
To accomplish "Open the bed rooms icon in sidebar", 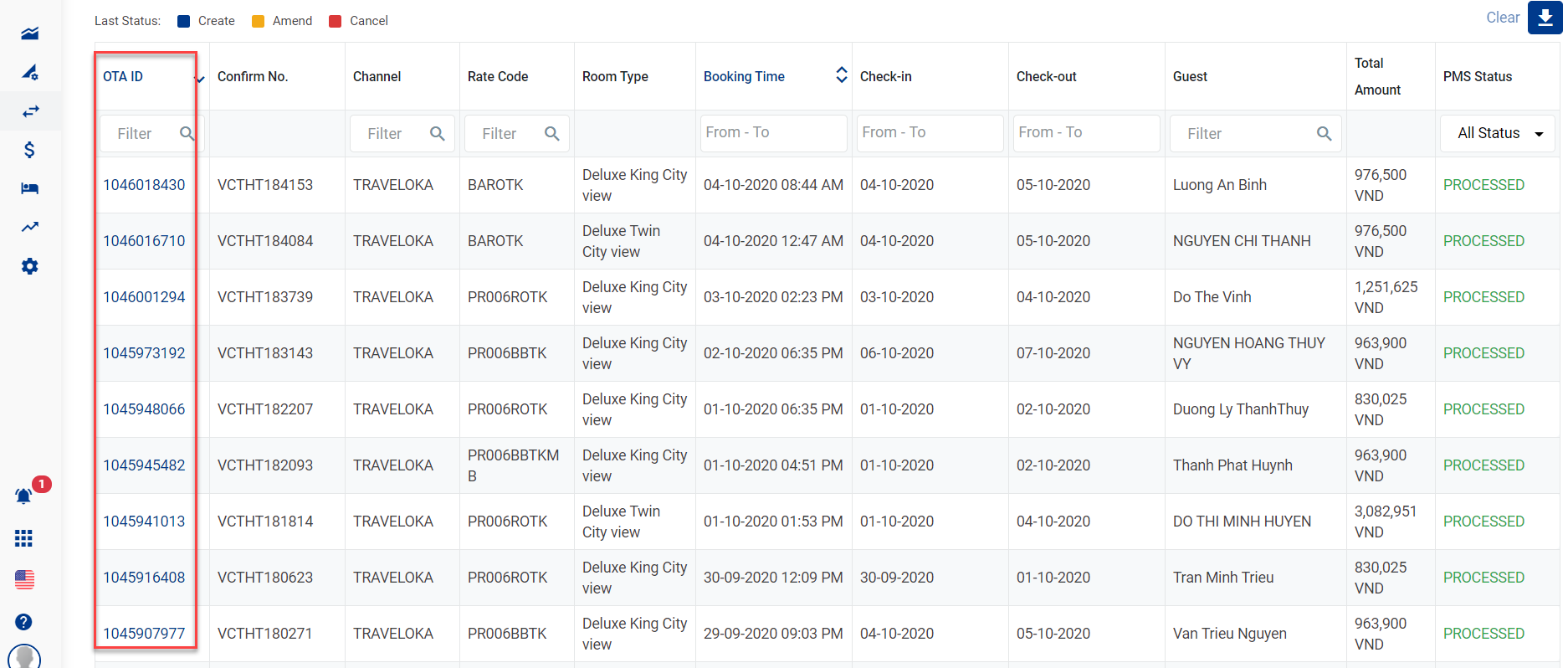I will click(30, 188).
